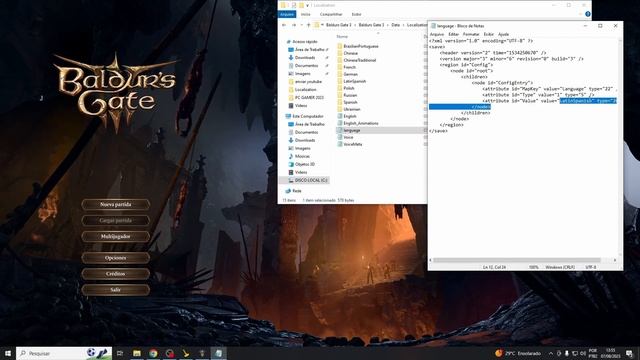Select Rede in the navigation pane
Screen dimensions: 640x360
297,191
